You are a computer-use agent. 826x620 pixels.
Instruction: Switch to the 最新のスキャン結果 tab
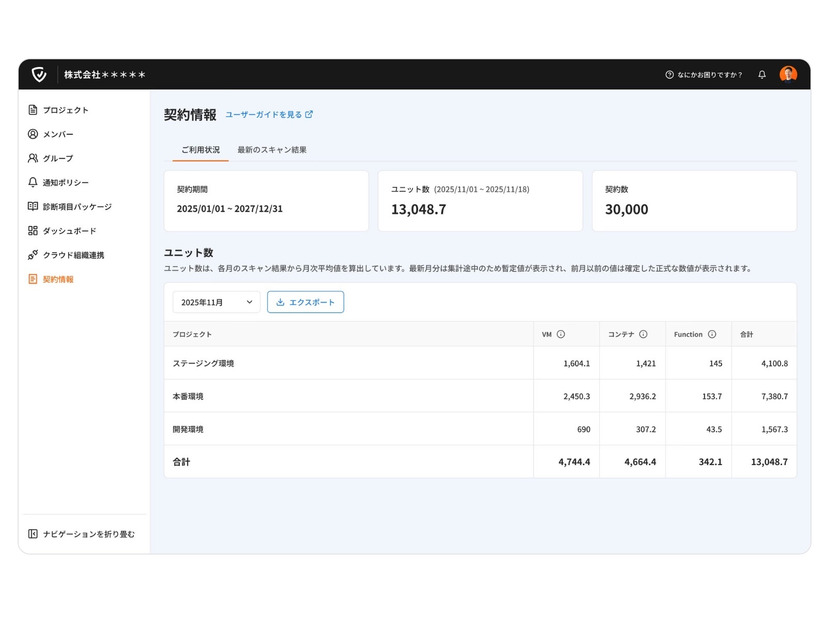coord(272,150)
